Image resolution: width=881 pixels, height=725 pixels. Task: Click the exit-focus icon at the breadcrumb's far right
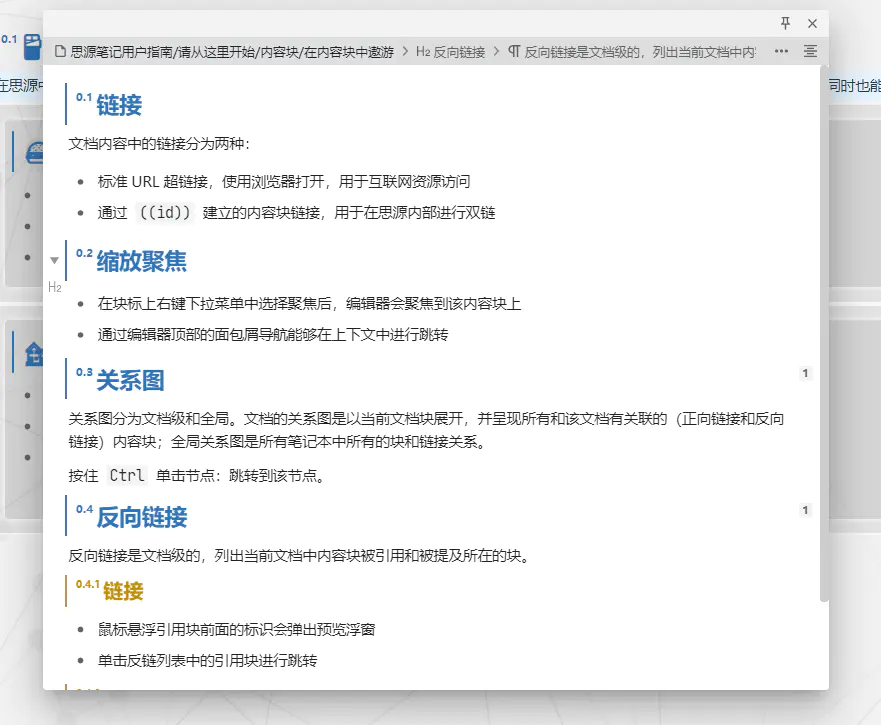coord(810,51)
